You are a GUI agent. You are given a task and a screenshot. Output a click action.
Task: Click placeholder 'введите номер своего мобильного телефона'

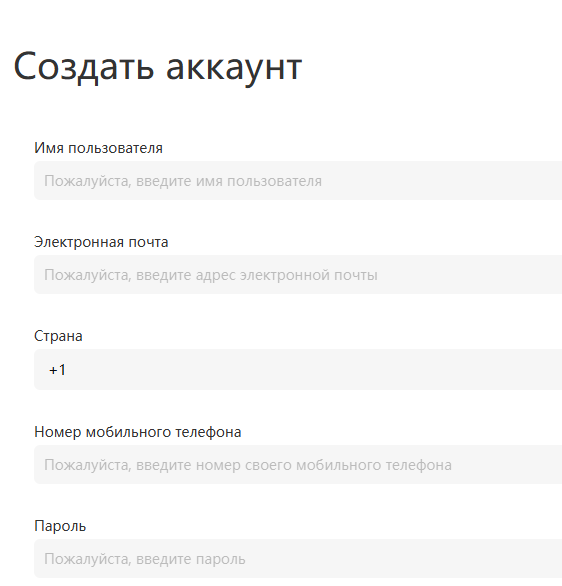click(x=294, y=465)
